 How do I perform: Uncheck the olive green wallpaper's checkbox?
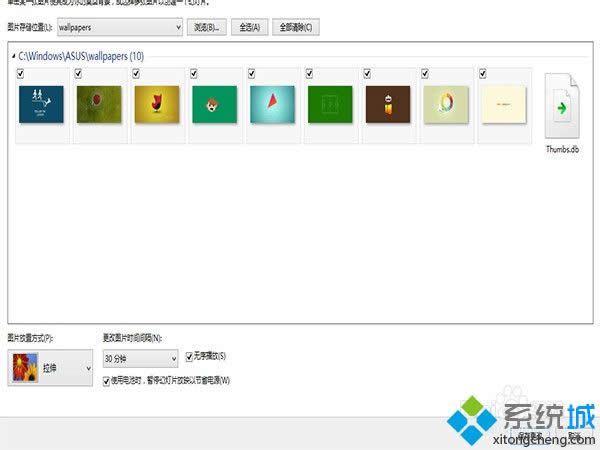tap(79, 73)
